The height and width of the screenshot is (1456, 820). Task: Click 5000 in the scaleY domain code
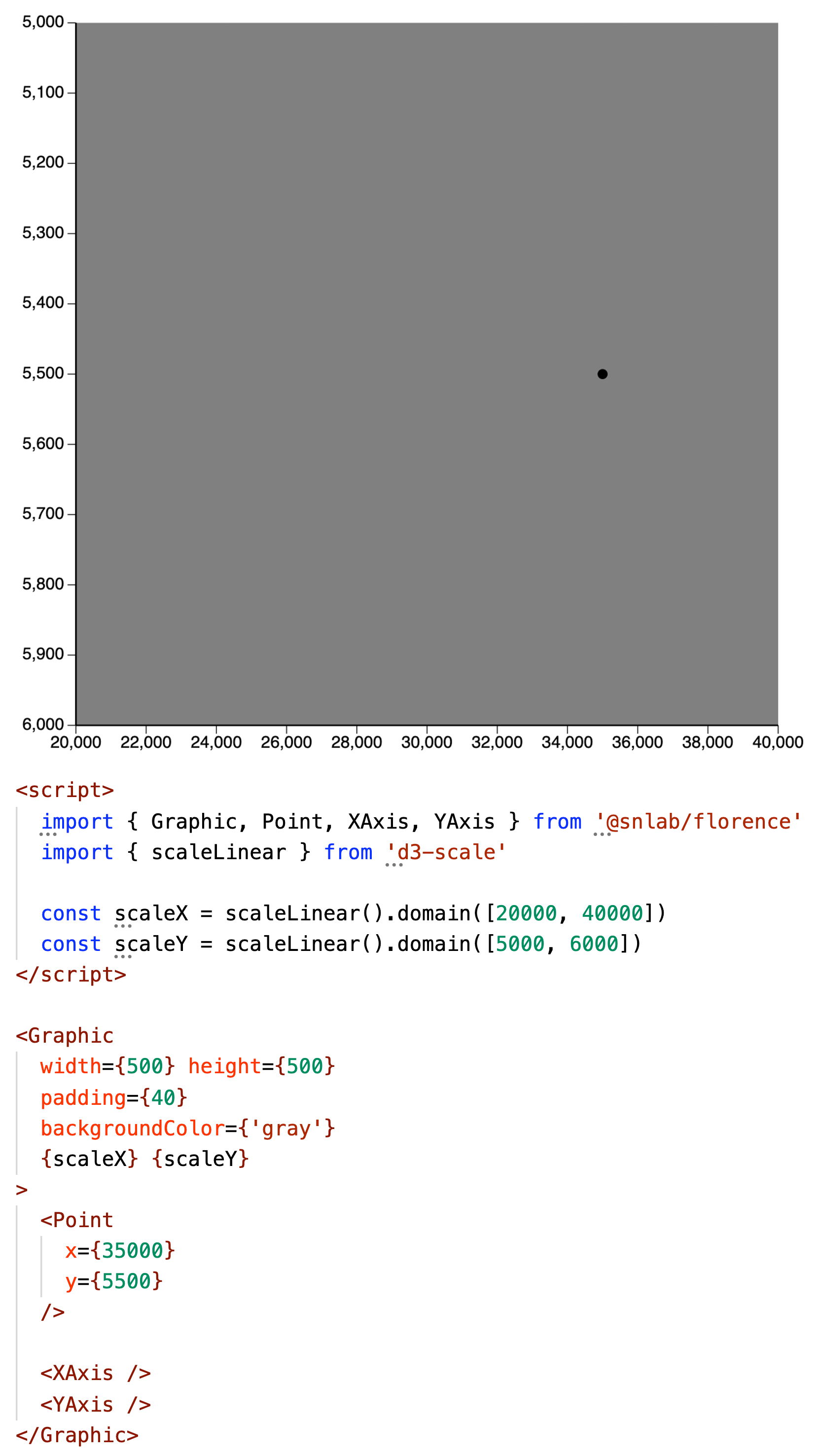(520, 944)
